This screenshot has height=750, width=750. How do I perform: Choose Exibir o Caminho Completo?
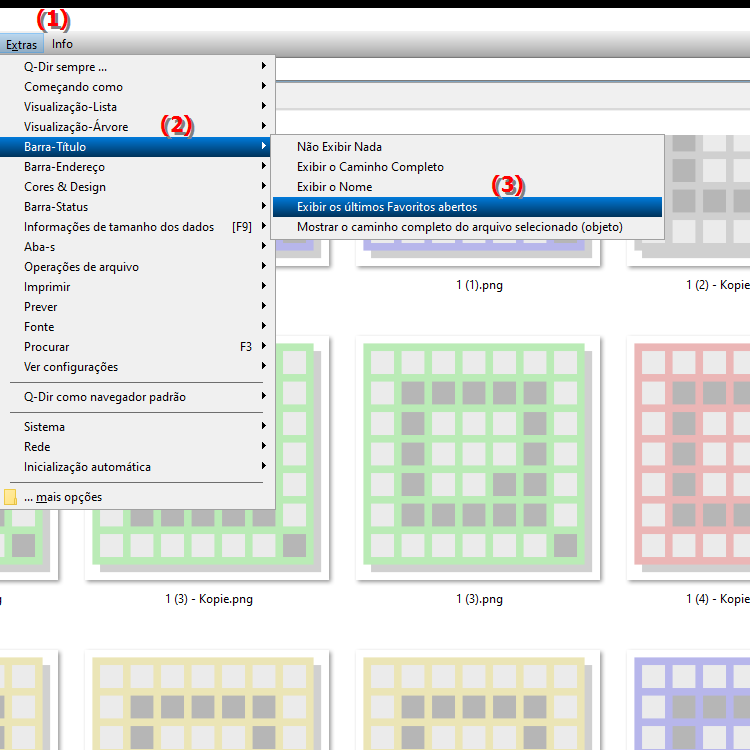pos(467,167)
